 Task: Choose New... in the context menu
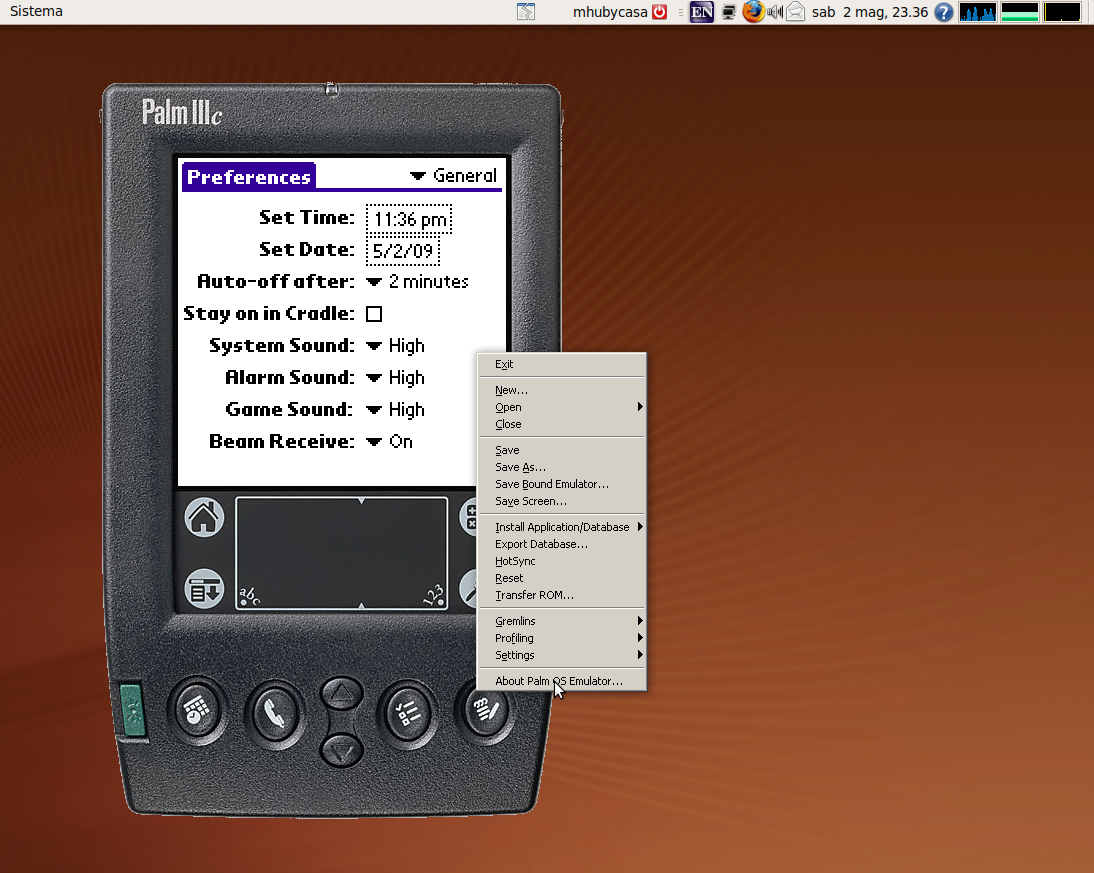pos(562,390)
